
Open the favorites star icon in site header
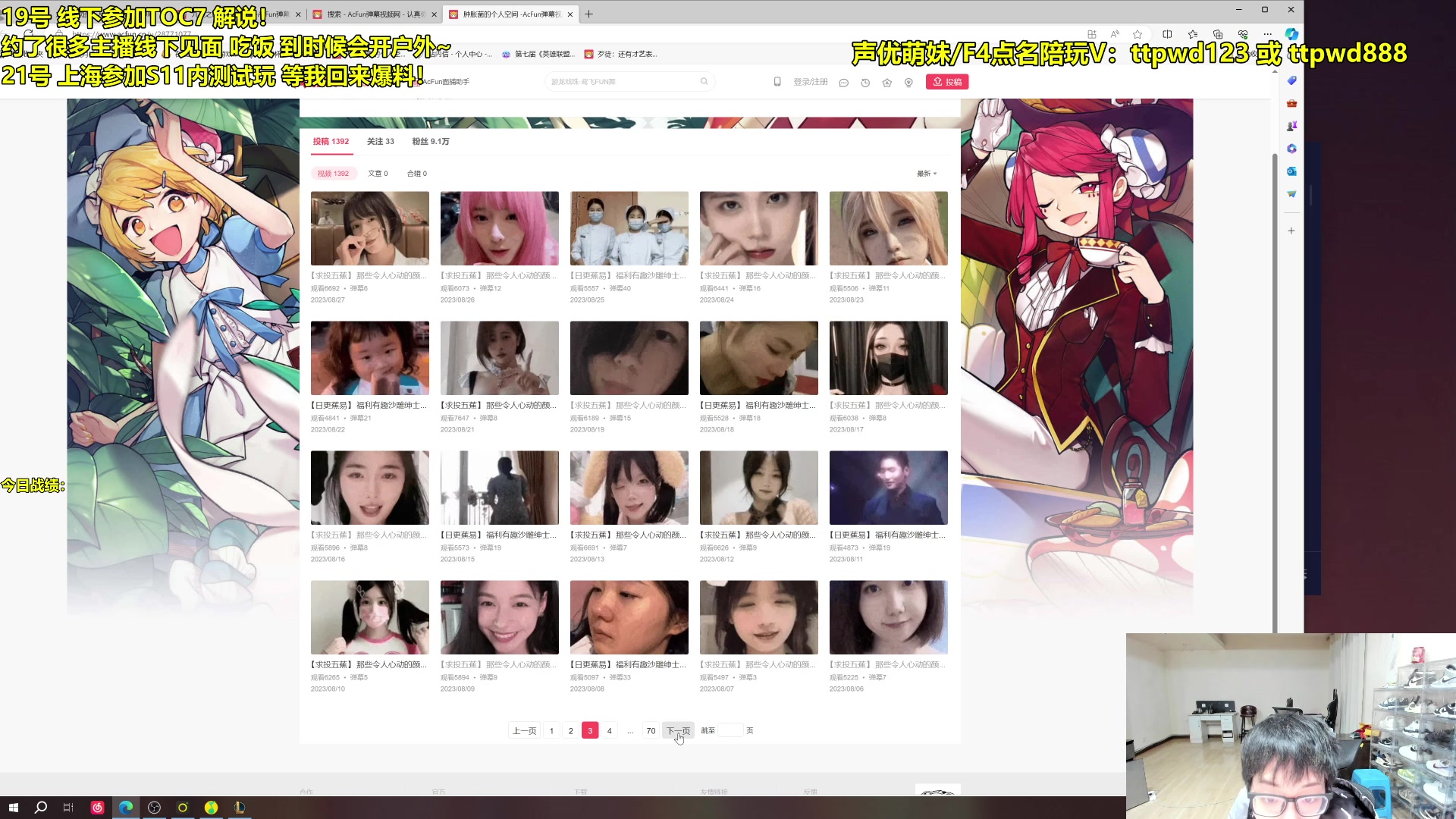886,83
